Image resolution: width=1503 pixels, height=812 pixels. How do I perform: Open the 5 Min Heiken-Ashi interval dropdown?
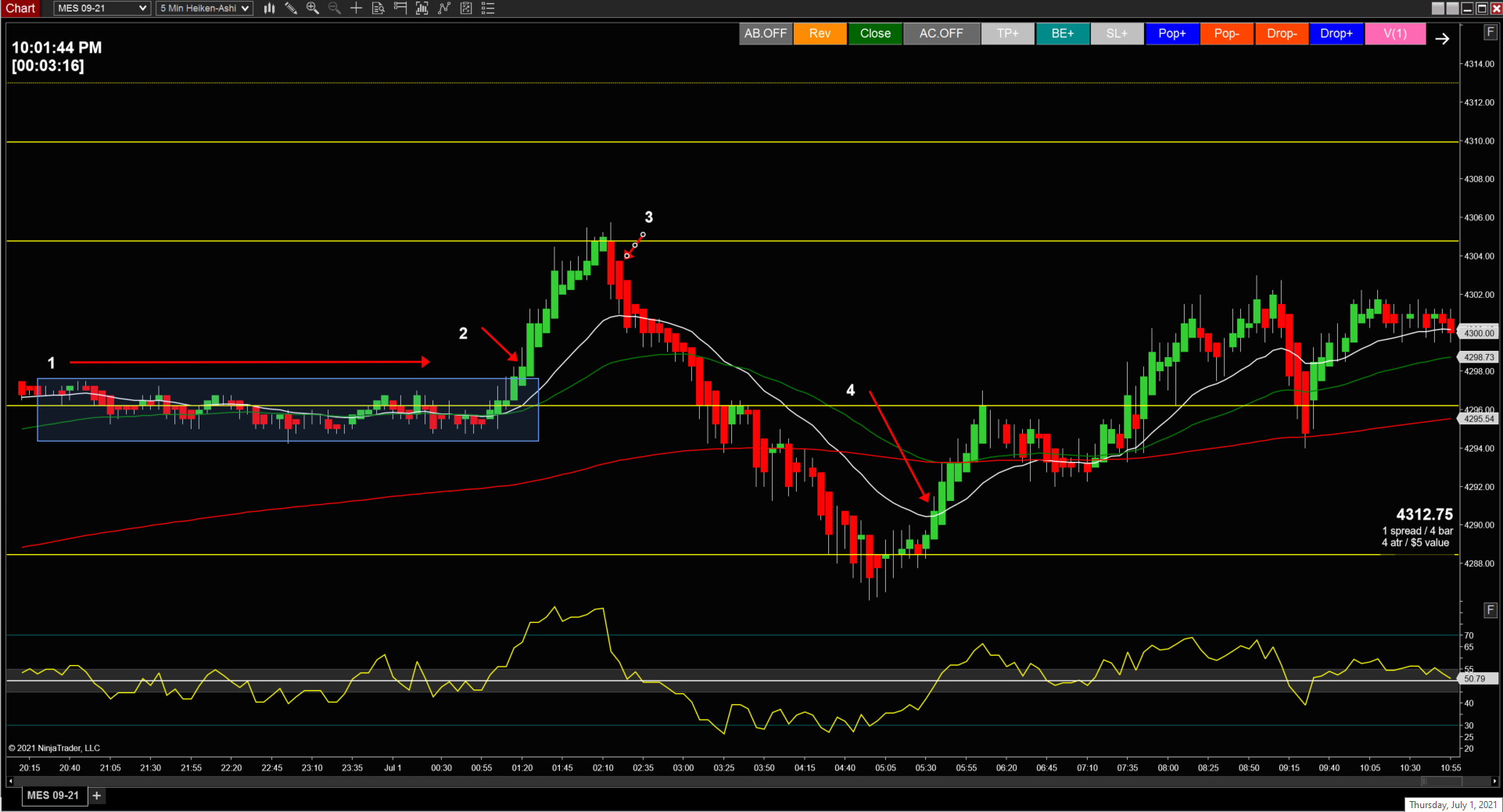pyautogui.click(x=204, y=8)
